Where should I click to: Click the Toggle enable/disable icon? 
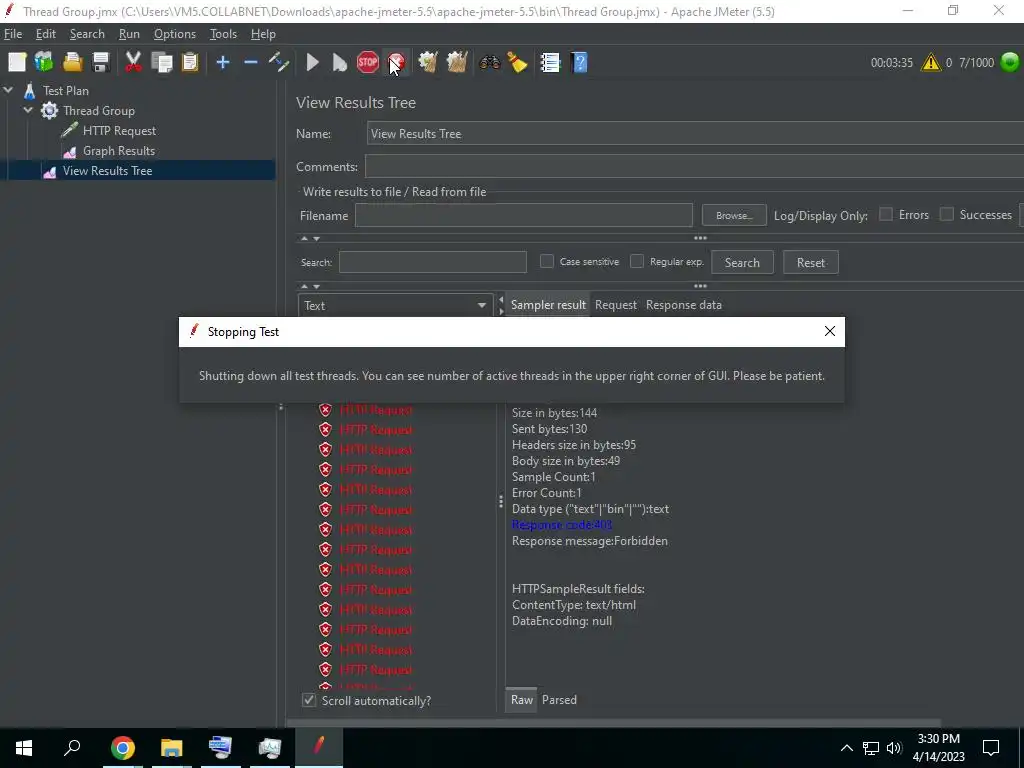(x=280, y=63)
